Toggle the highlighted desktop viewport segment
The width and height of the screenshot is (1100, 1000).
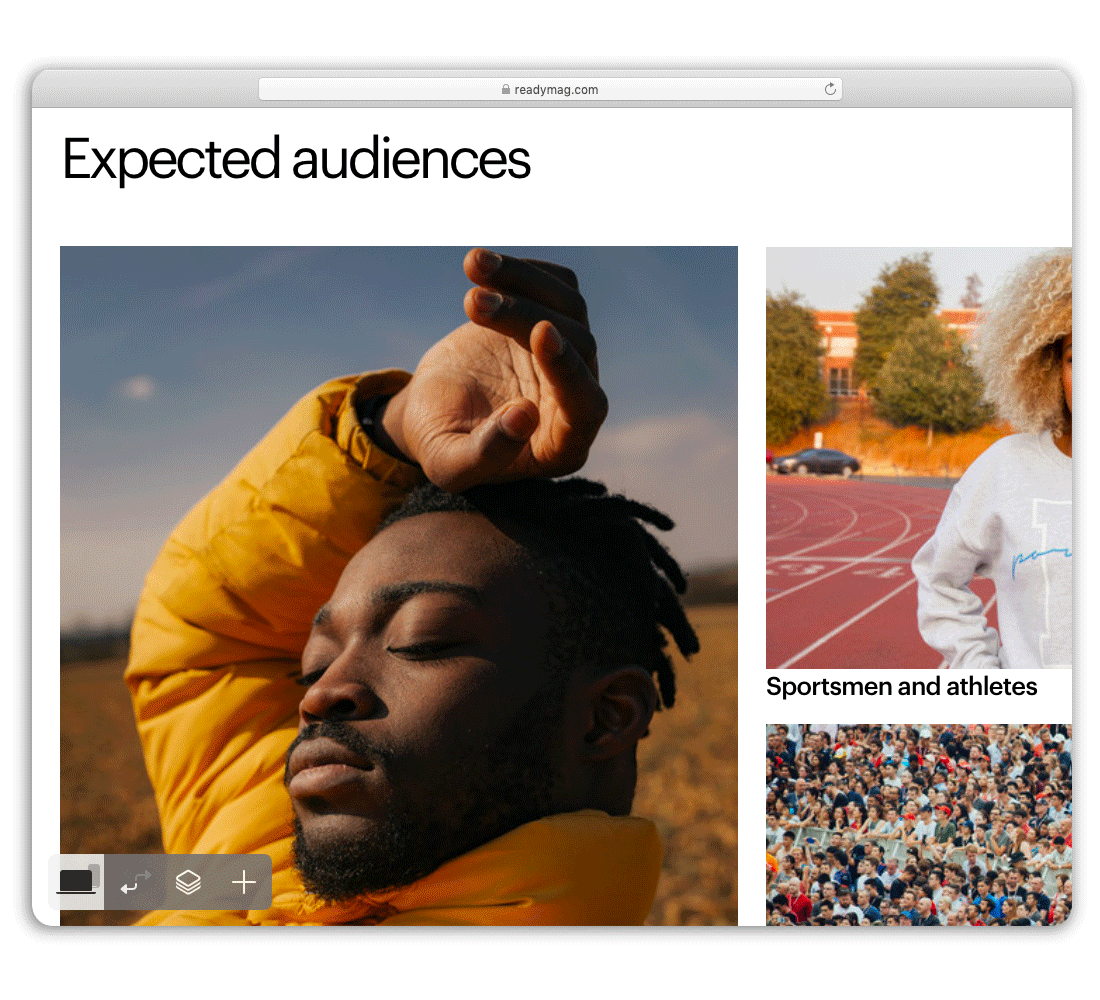[78, 882]
